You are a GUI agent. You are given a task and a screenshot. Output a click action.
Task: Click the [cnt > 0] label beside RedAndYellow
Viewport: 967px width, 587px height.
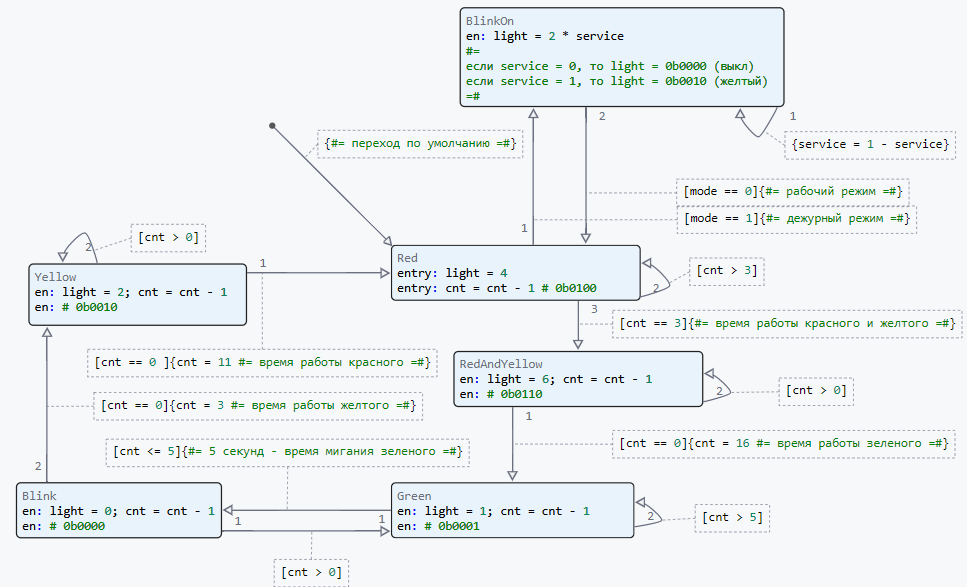[816, 391]
